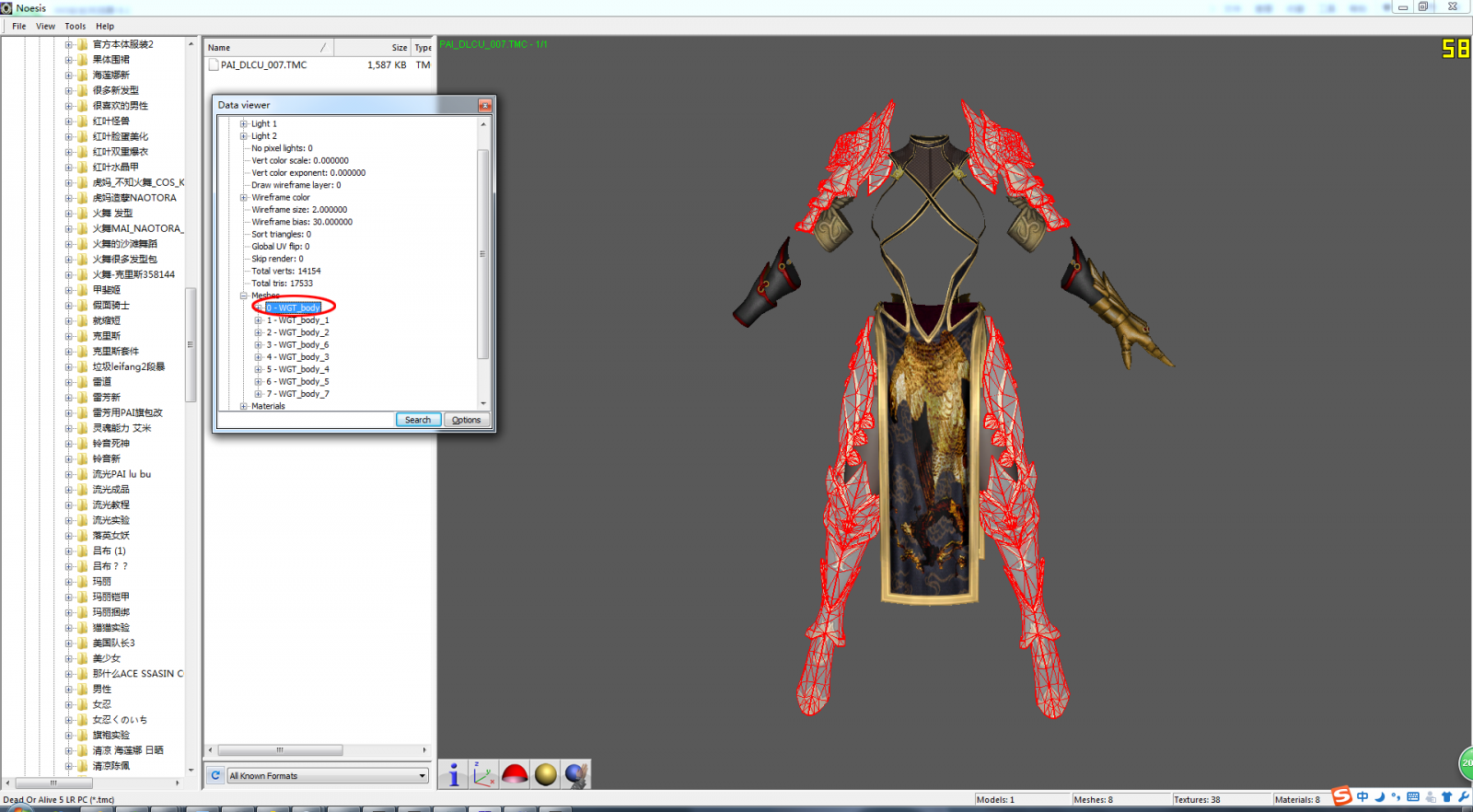The image size is (1473, 812).
Task: Click the blue sphere with hand icon
Action: (576, 775)
